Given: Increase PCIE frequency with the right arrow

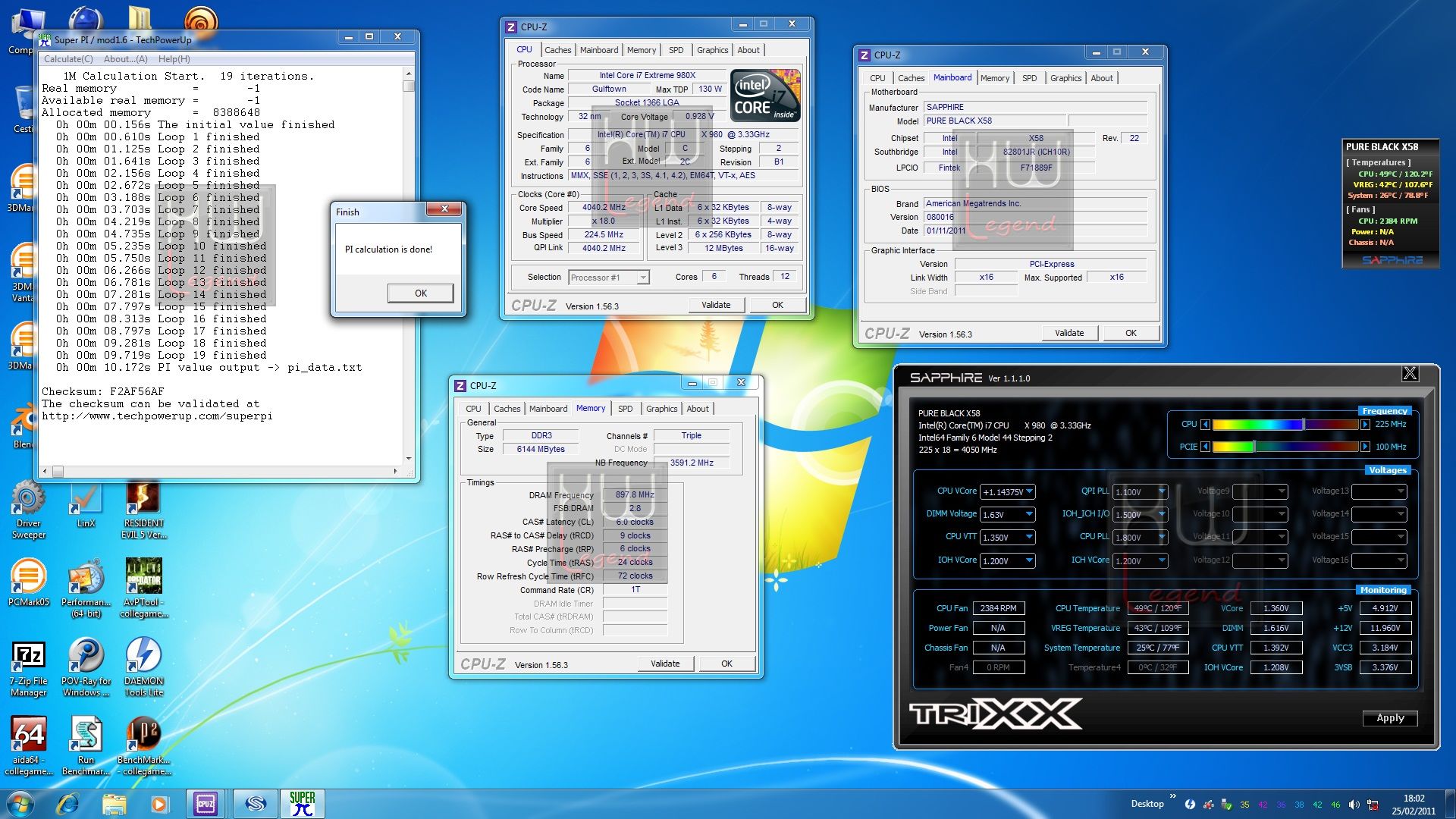Looking at the screenshot, I should (1365, 447).
